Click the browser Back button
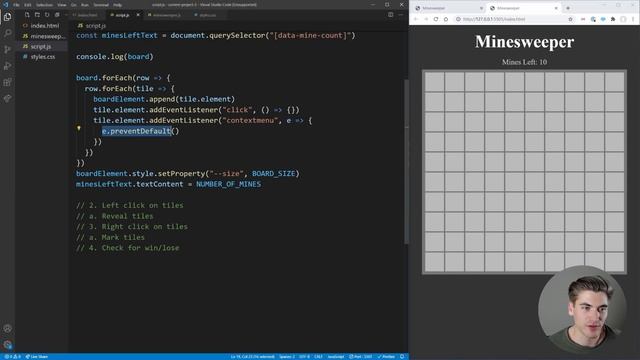 (x=416, y=19)
